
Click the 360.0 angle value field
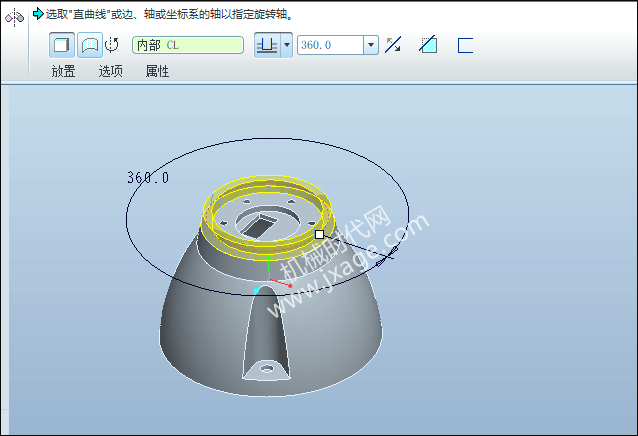coord(330,45)
